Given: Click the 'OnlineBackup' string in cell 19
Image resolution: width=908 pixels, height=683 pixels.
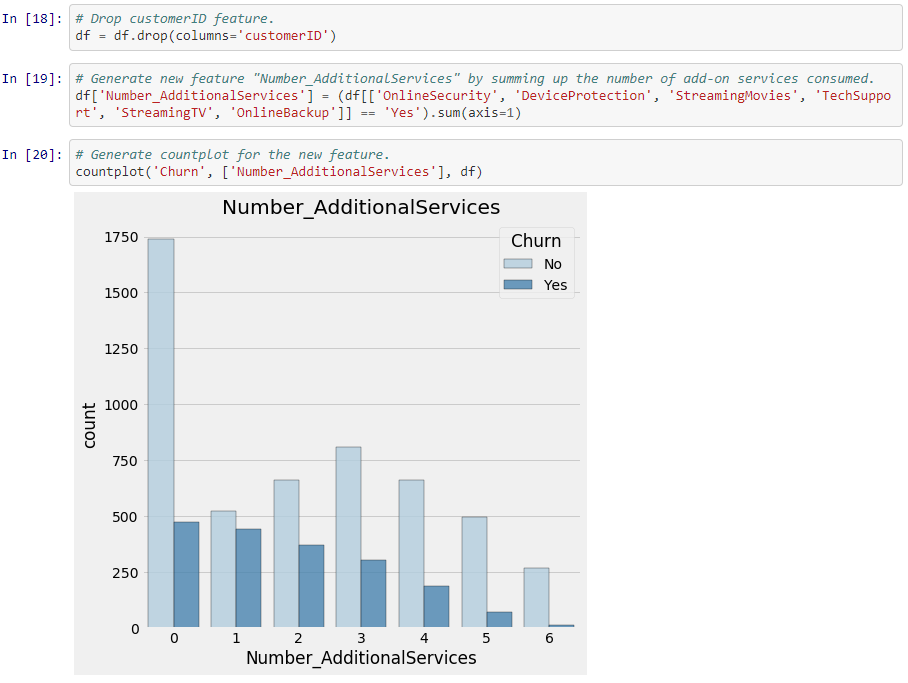Looking at the screenshot, I should pos(283,113).
